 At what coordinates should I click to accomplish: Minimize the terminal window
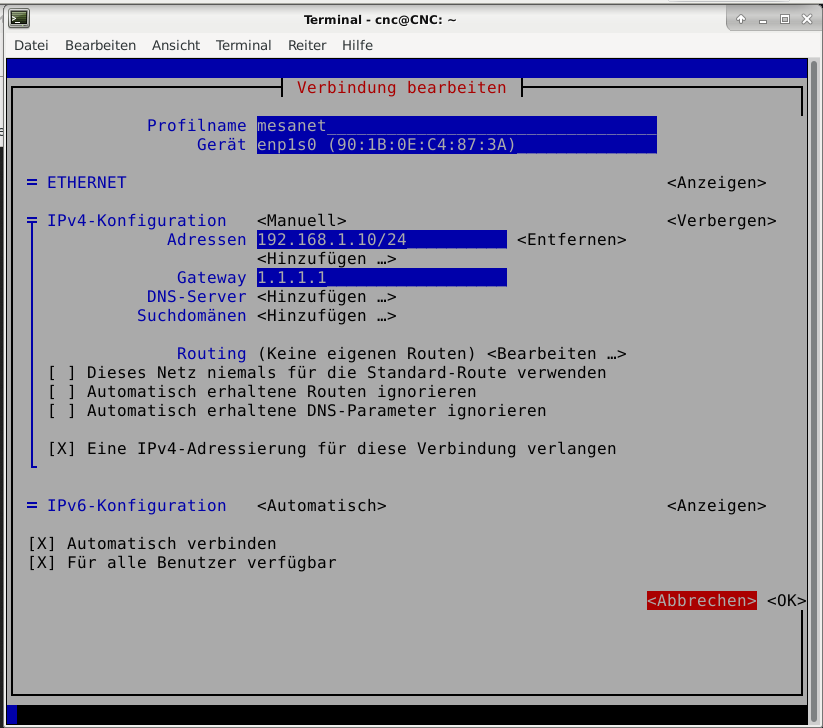pyautogui.click(x=763, y=20)
